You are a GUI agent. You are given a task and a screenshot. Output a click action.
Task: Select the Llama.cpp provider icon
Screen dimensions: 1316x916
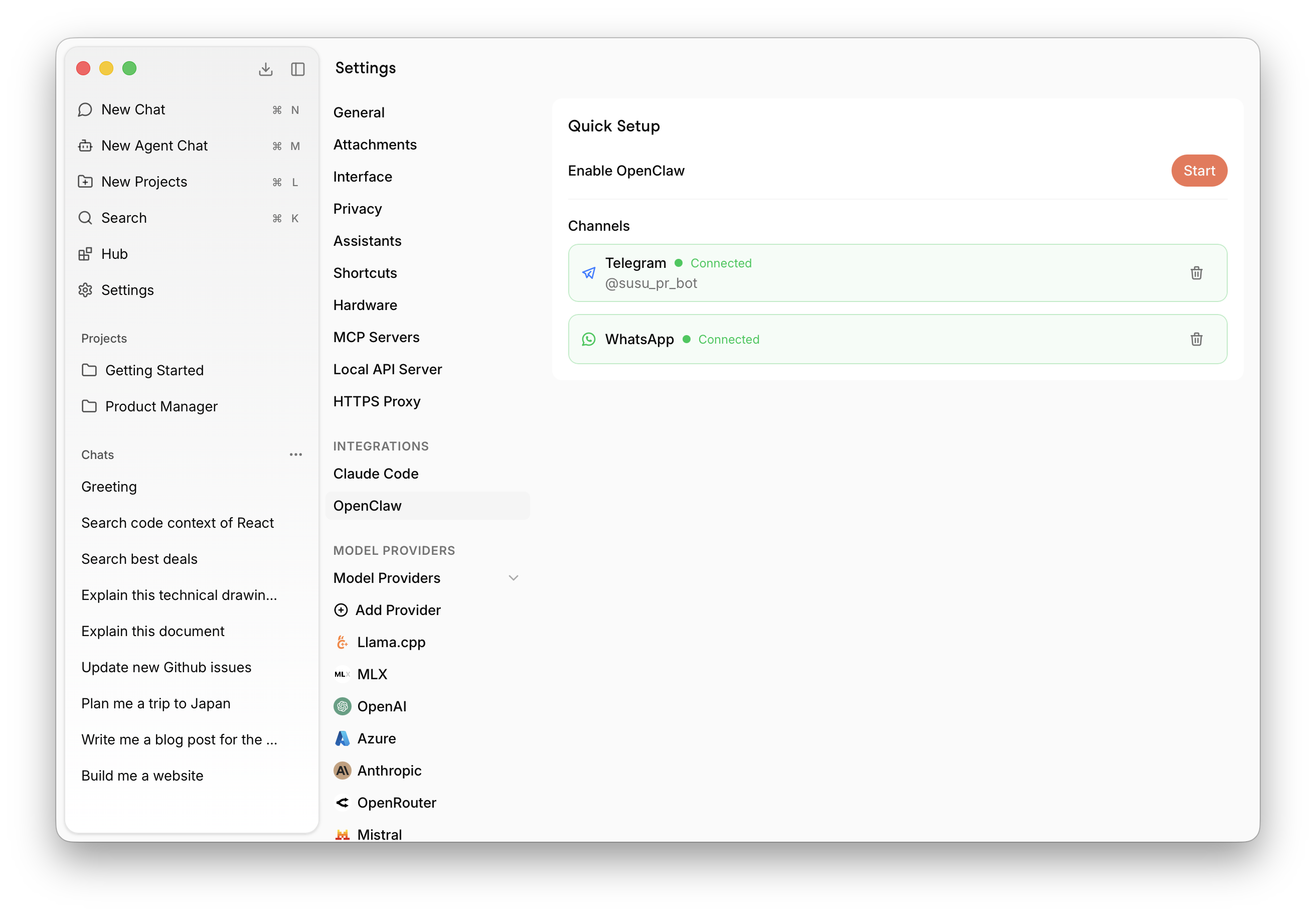342,642
